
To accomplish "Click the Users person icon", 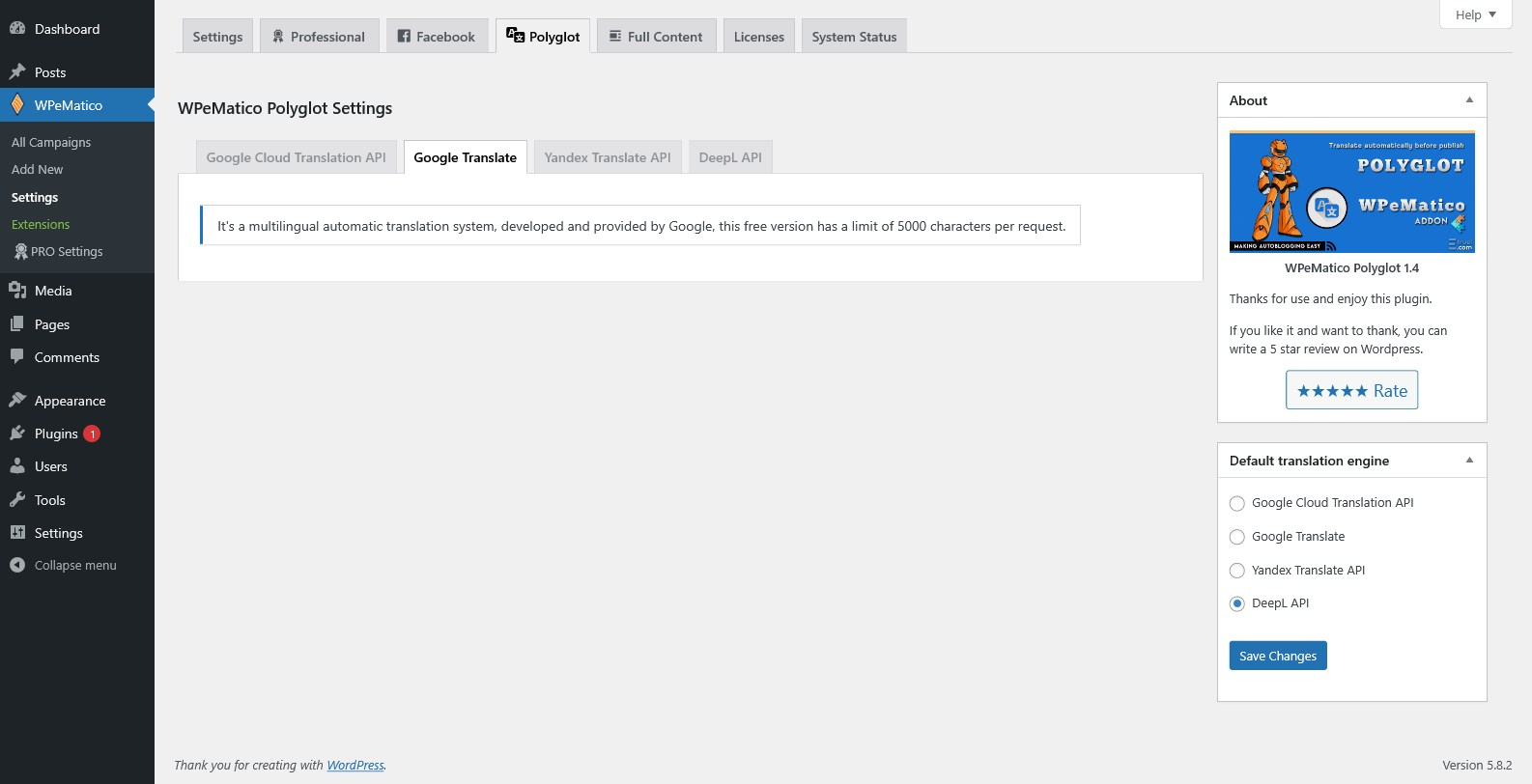I will (x=17, y=466).
